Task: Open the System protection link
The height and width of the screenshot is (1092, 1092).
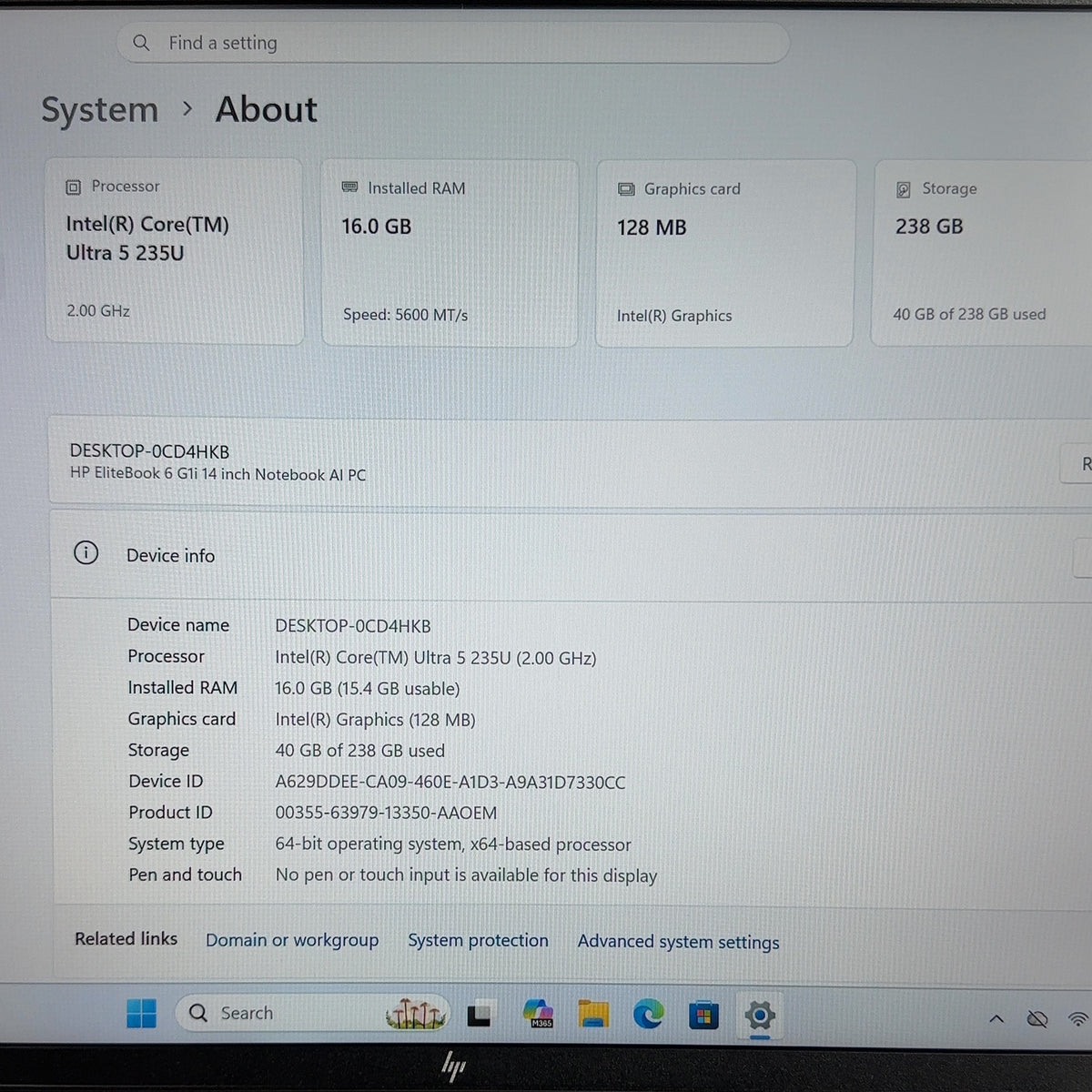Action: (478, 941)
